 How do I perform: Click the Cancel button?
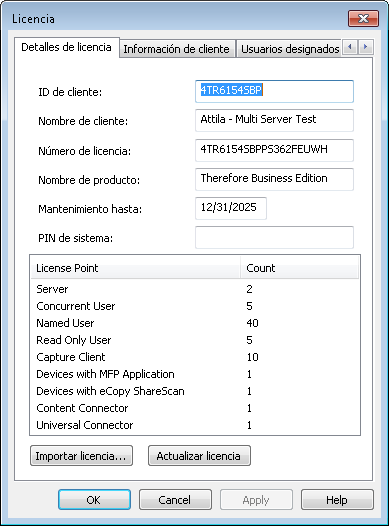175,499
